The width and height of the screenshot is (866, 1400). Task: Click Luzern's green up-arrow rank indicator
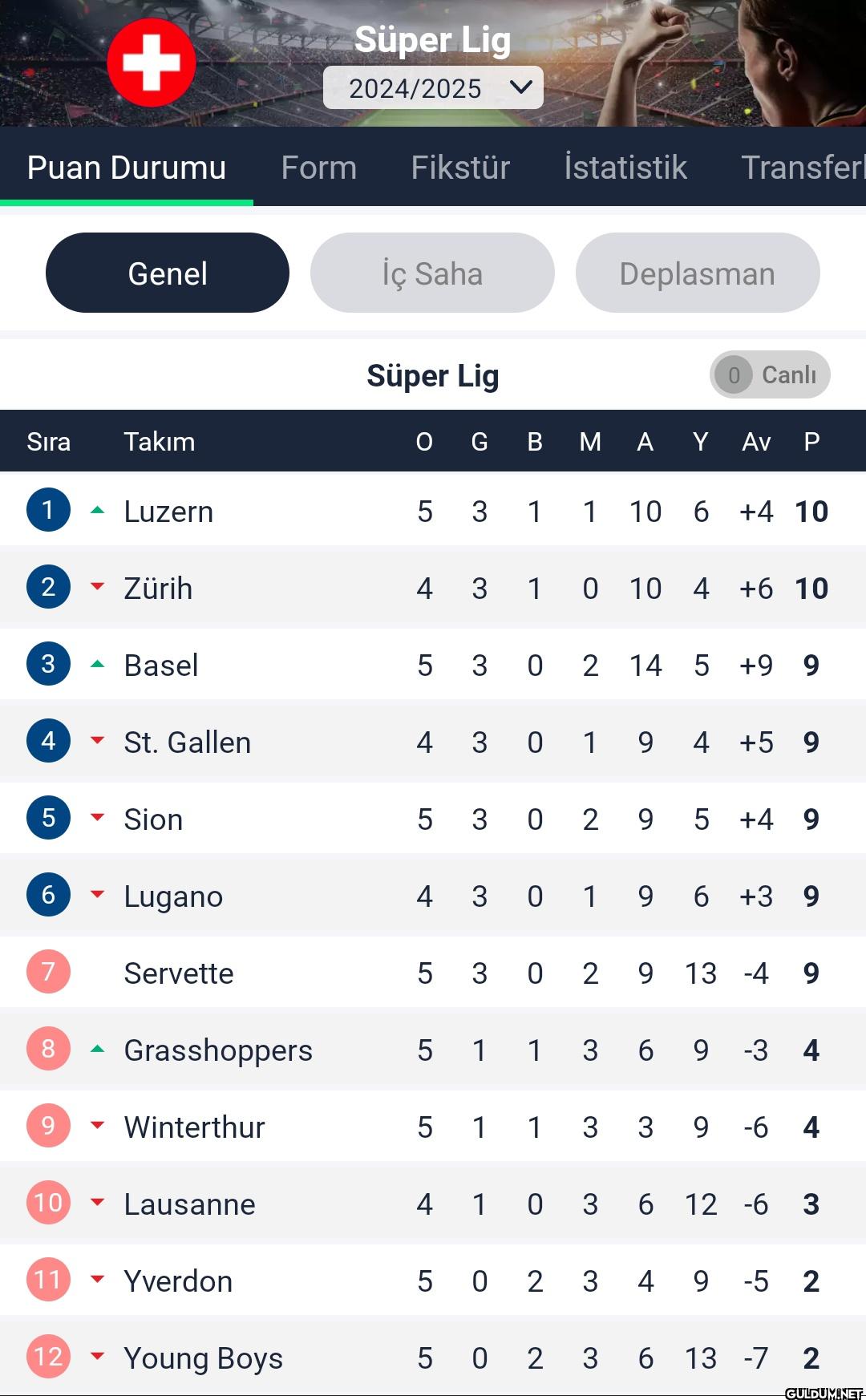(x=98, y=510)
